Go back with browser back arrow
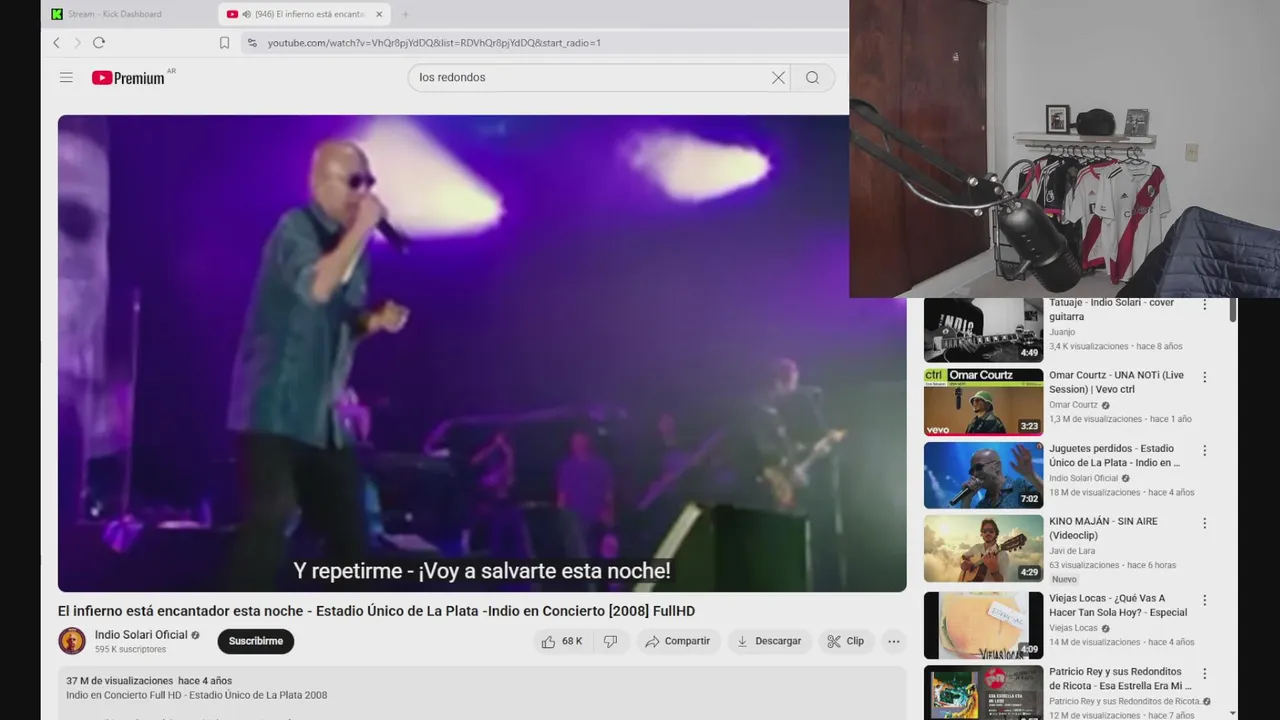Screen dimensions: 1280x720 pyautogui.click(x=56, y=43)
